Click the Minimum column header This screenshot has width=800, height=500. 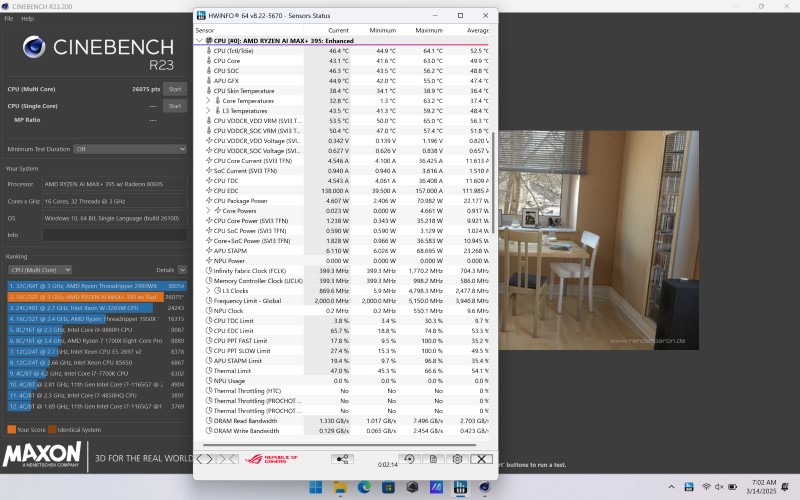383,31
